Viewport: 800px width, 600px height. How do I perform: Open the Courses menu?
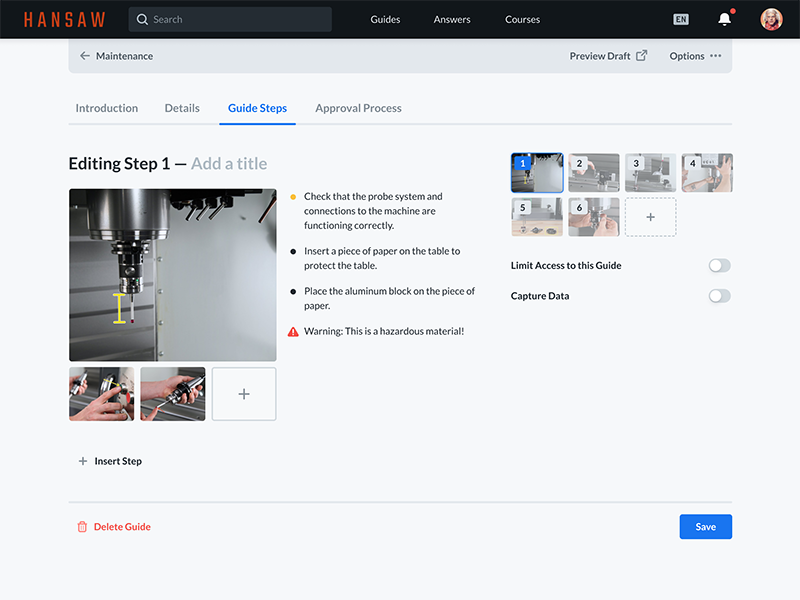point(522,19)
